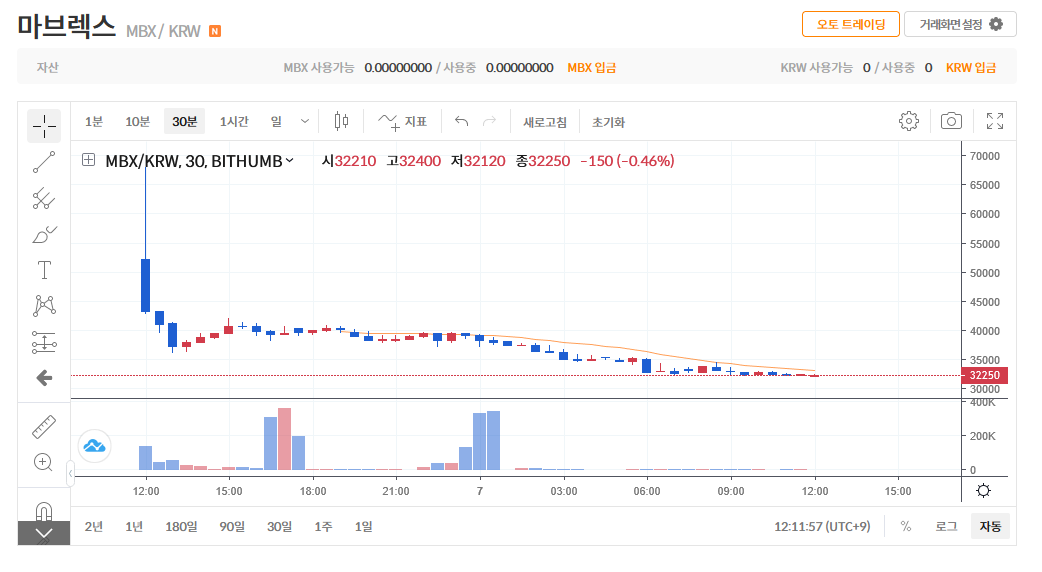This screenshot has height=572, width=1042.
Task: Open the time interval dropdown arrow
Action: click(304, 122)
